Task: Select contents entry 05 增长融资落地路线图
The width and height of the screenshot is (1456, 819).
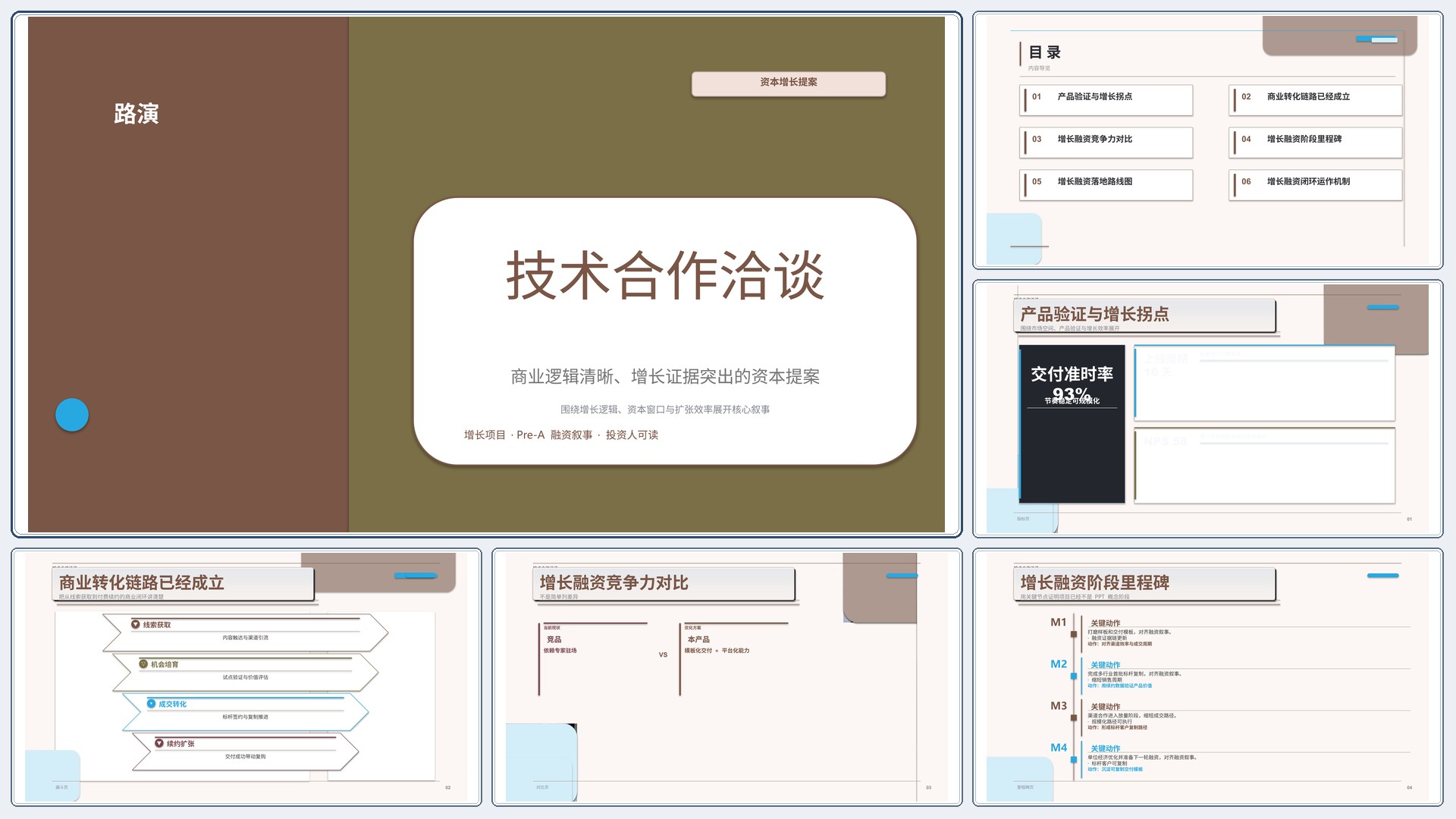Action: tap(1106, 184)
